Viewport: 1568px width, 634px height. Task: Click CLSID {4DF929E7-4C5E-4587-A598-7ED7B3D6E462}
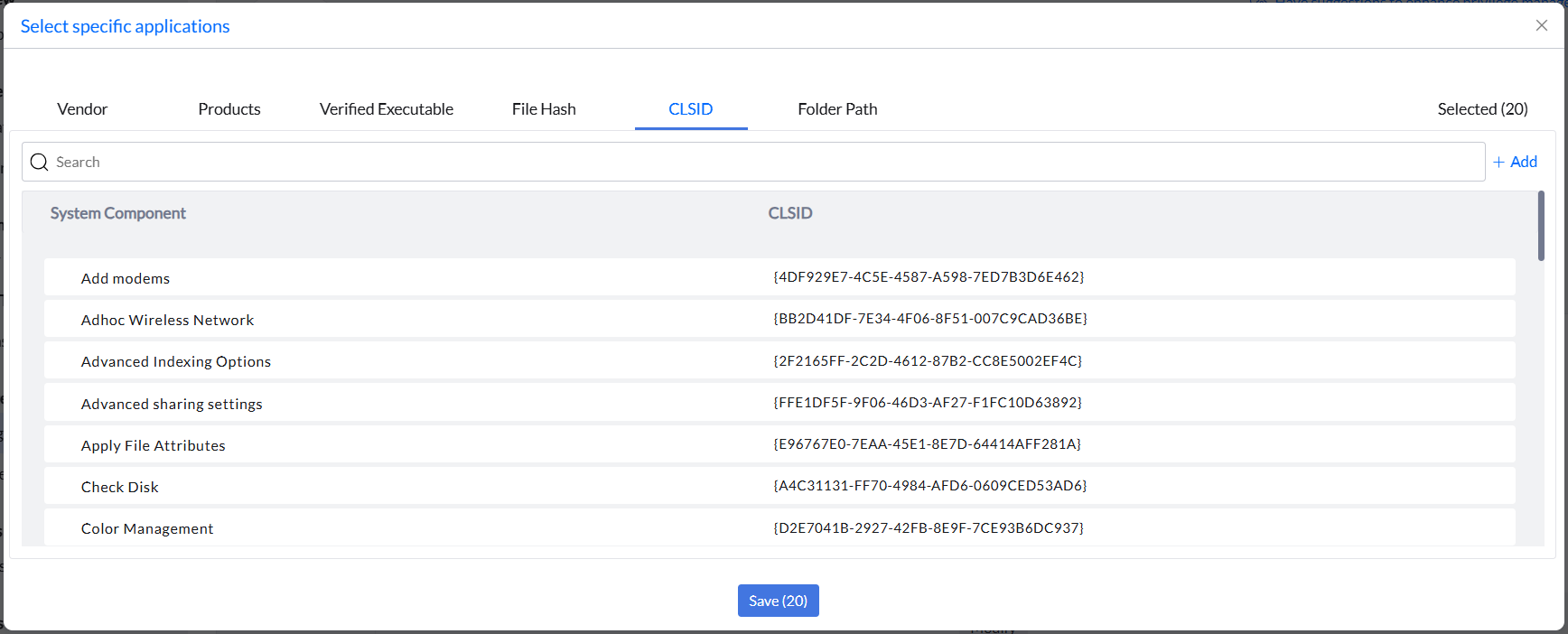[x=929, y=277]
